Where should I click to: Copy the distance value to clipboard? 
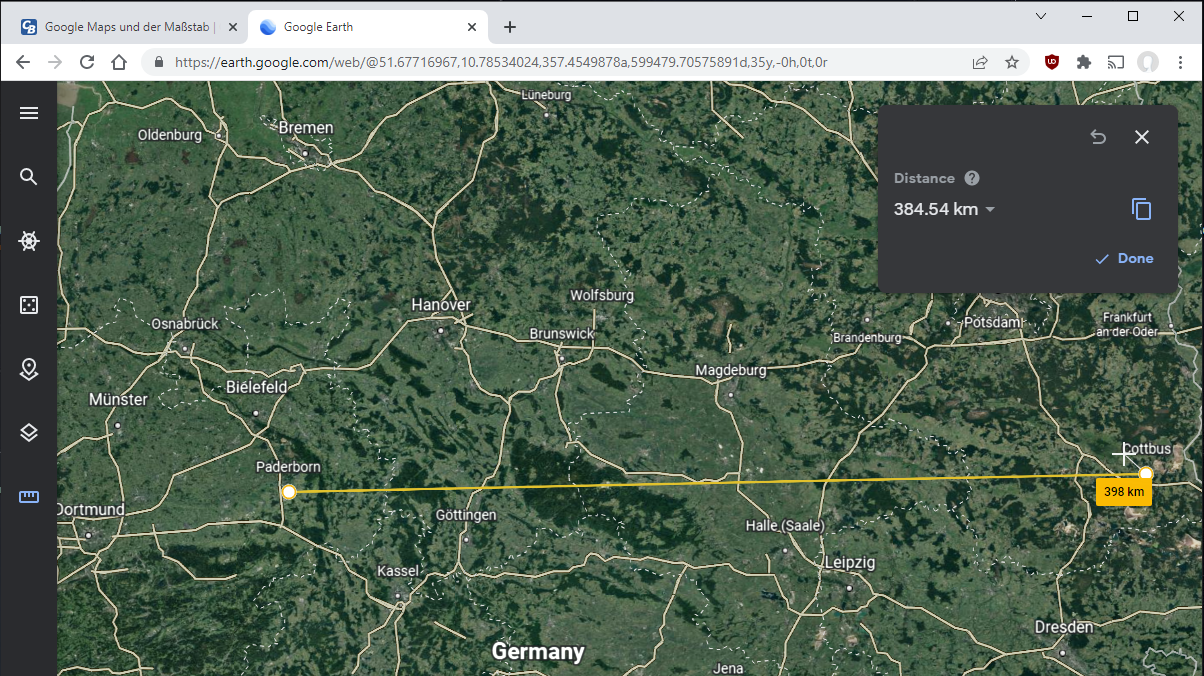click(x=1141, y=209)
